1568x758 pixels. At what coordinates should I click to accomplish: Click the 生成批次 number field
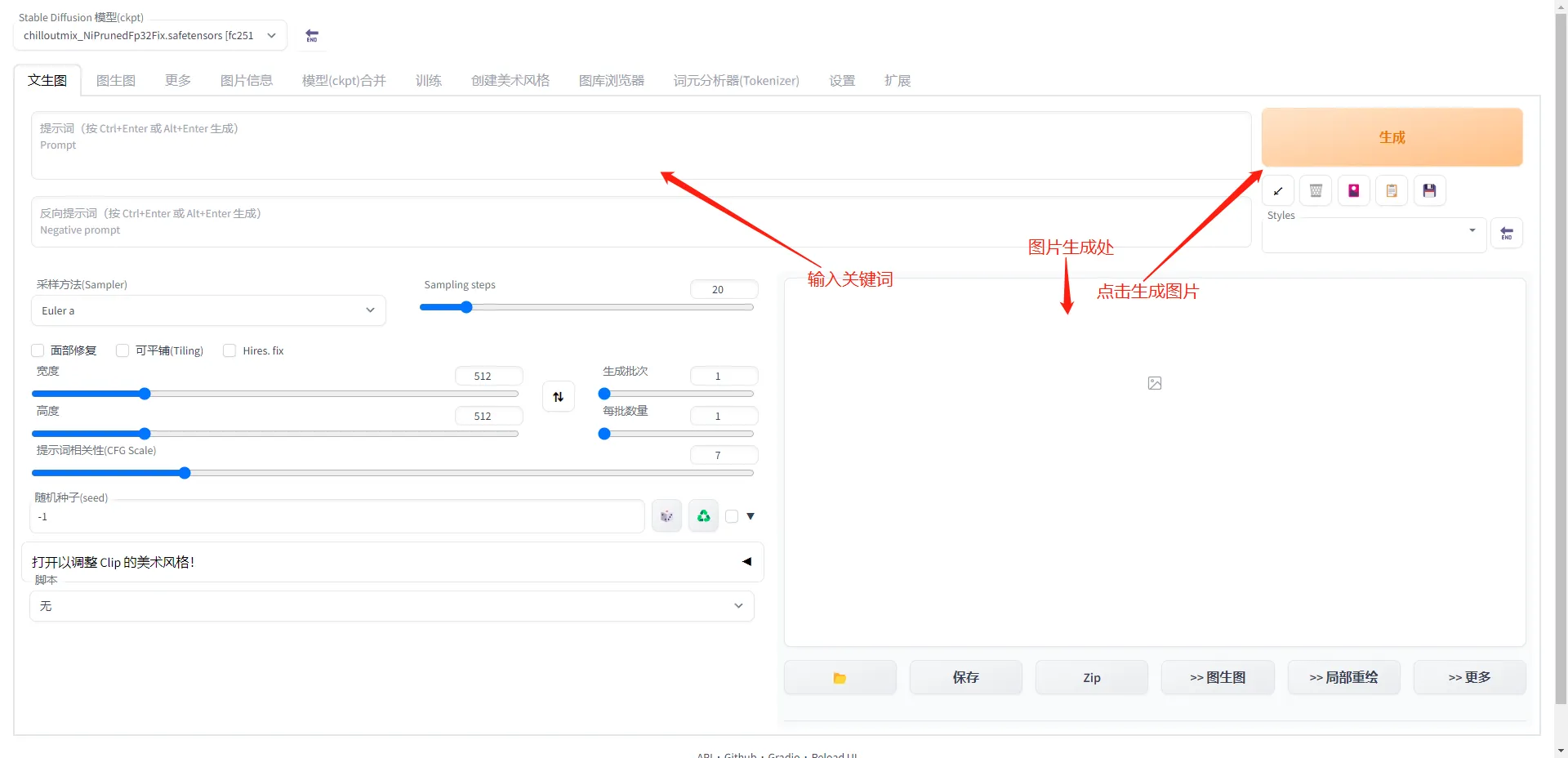point(724,376)
